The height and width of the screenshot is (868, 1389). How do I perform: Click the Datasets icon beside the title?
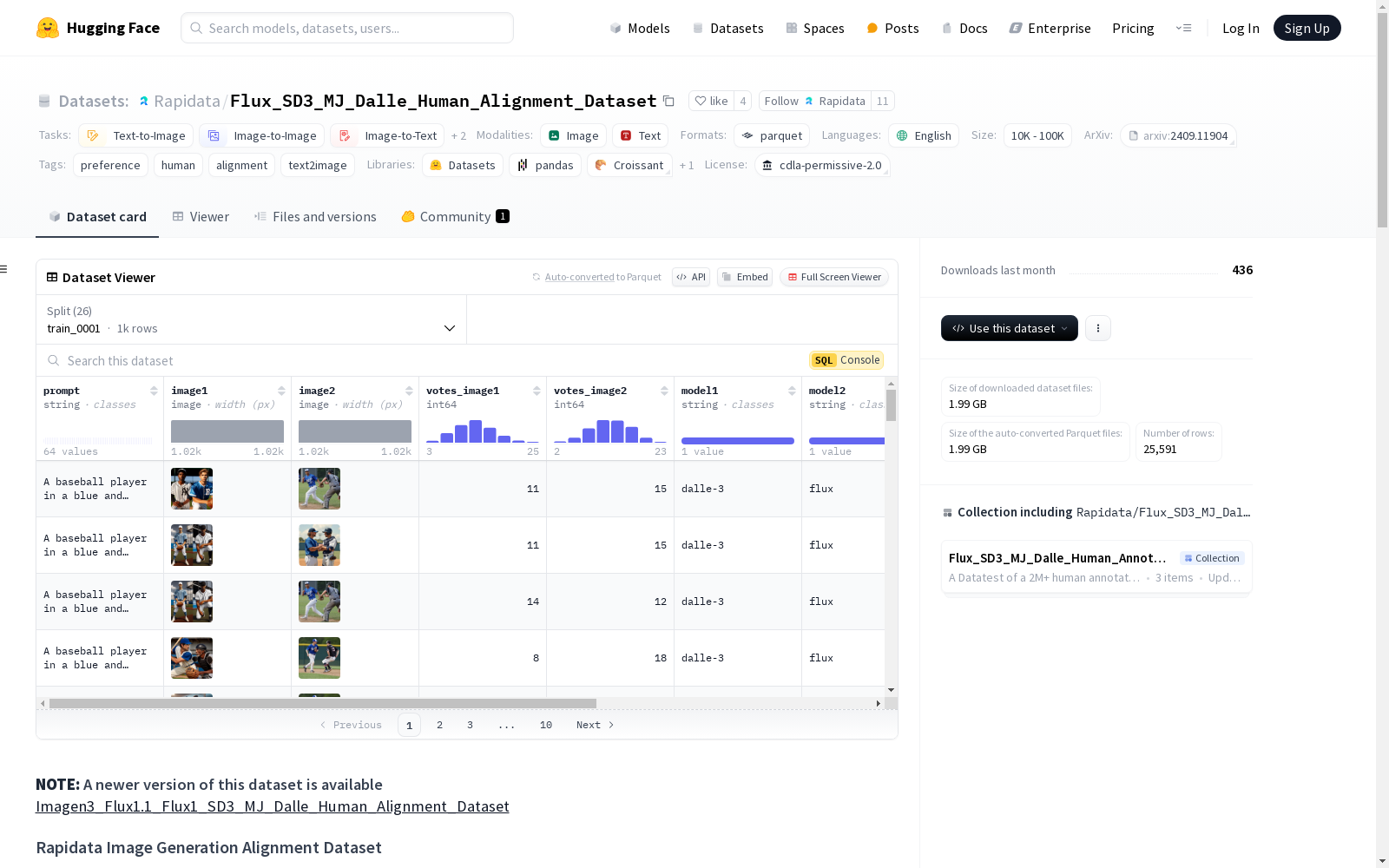(44, 102)
